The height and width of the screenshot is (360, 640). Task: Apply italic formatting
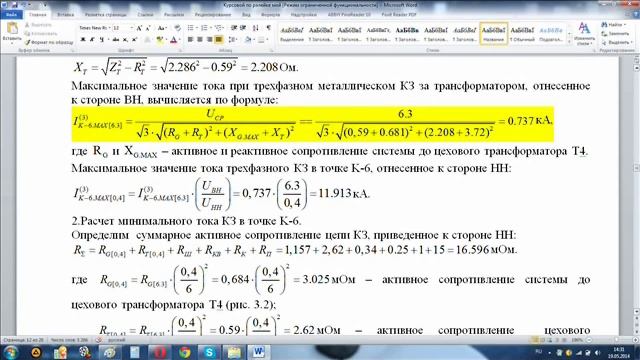point(92,40)
